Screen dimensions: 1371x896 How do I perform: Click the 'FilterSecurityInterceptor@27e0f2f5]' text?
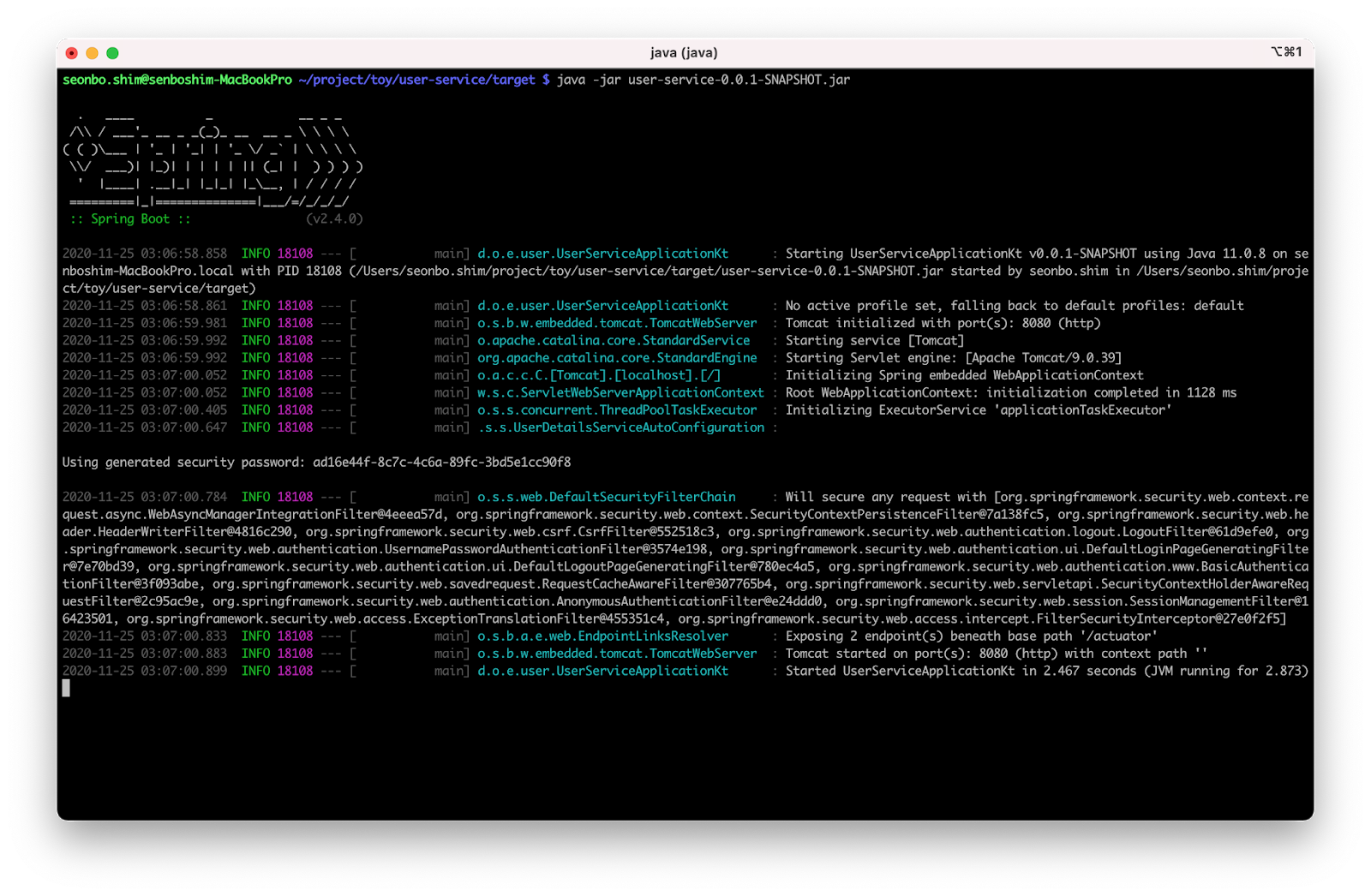pos(1161,618)
